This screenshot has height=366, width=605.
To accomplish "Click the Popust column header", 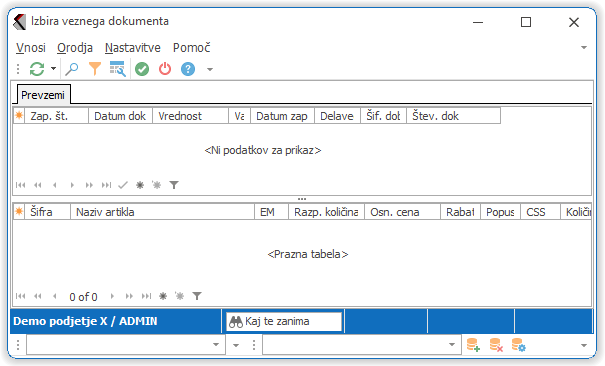I will coord(500,212).
